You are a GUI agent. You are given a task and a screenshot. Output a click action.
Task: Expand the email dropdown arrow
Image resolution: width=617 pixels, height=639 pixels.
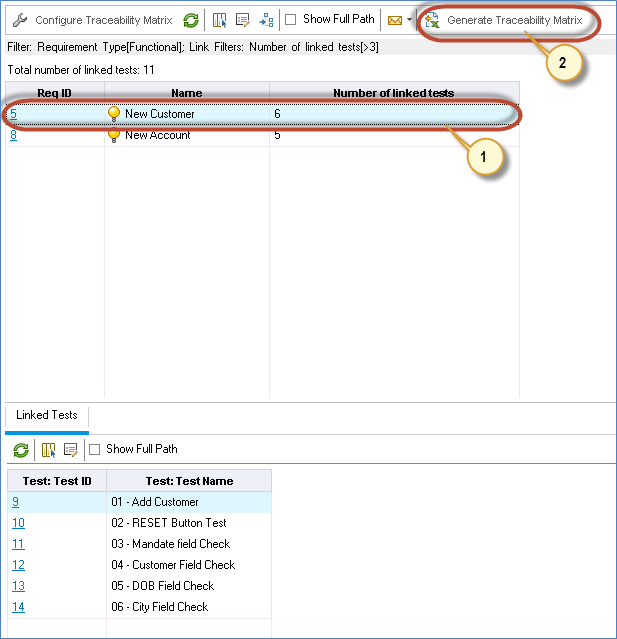(409, 20)
